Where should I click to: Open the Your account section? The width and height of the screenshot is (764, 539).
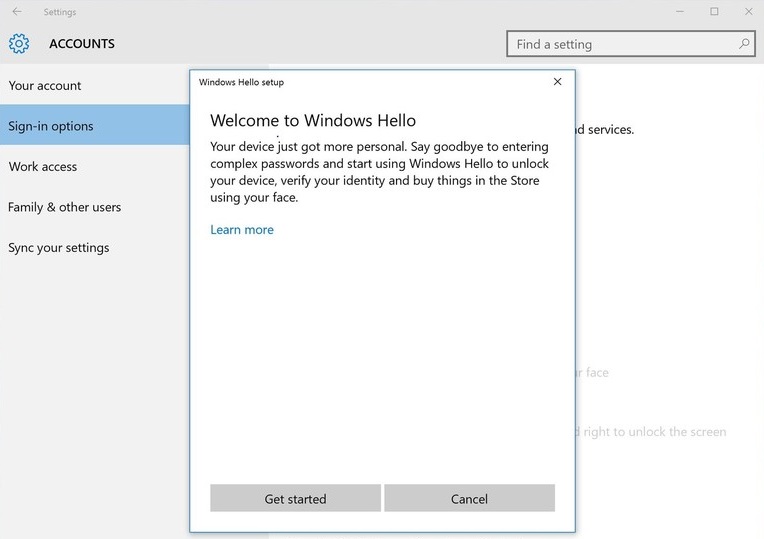coord(95,85)
